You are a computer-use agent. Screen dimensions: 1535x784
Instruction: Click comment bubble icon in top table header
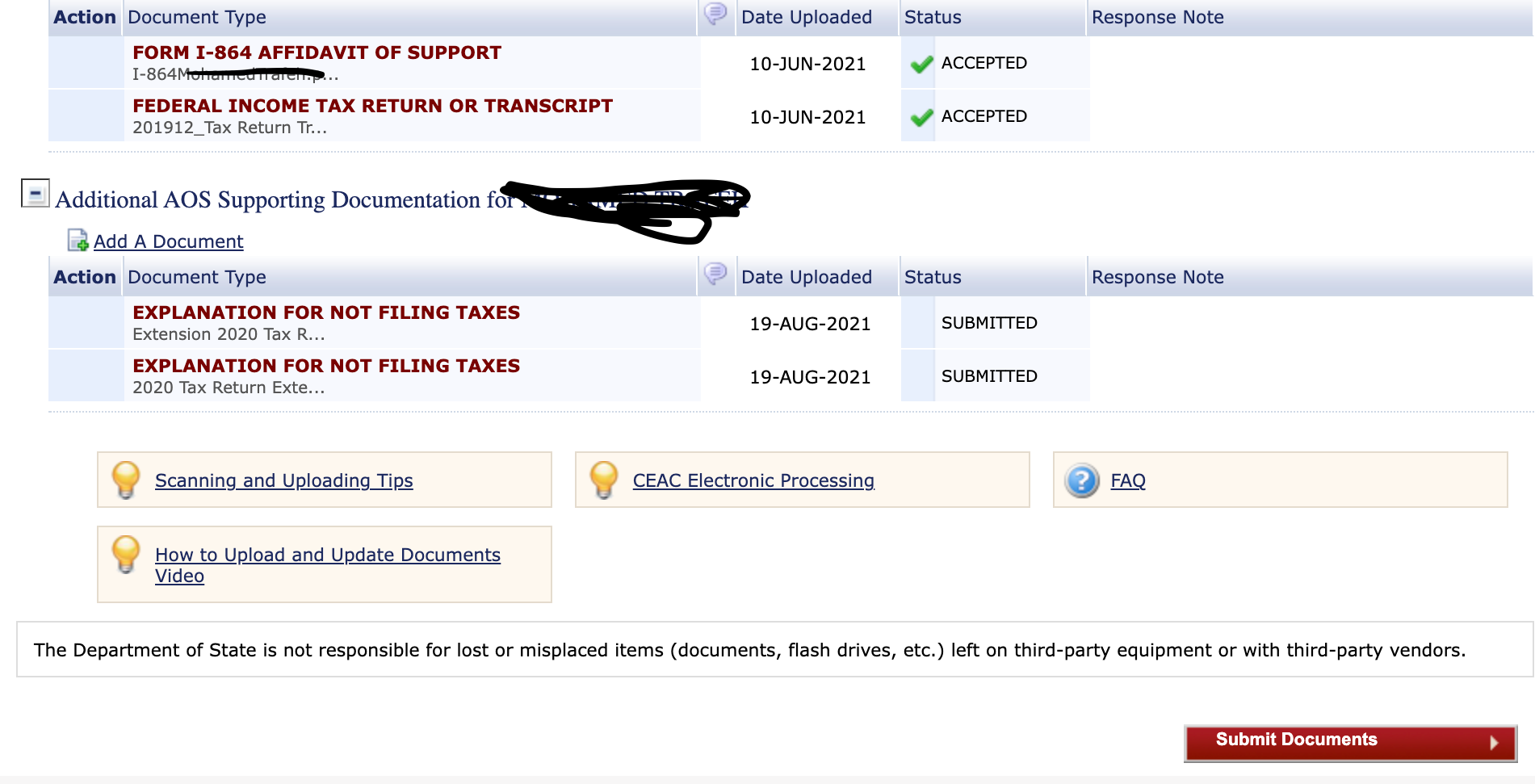coord(715,14)
